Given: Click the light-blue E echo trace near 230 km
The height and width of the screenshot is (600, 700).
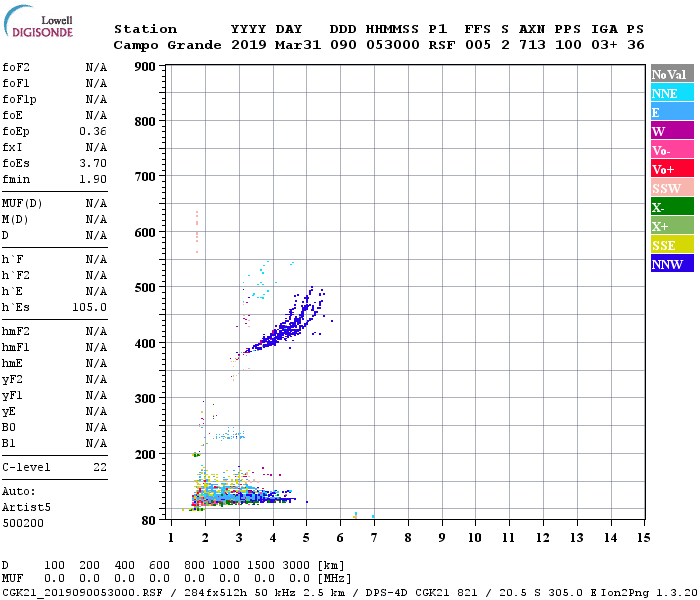Looking at the screenshot, I should point(229,434).
